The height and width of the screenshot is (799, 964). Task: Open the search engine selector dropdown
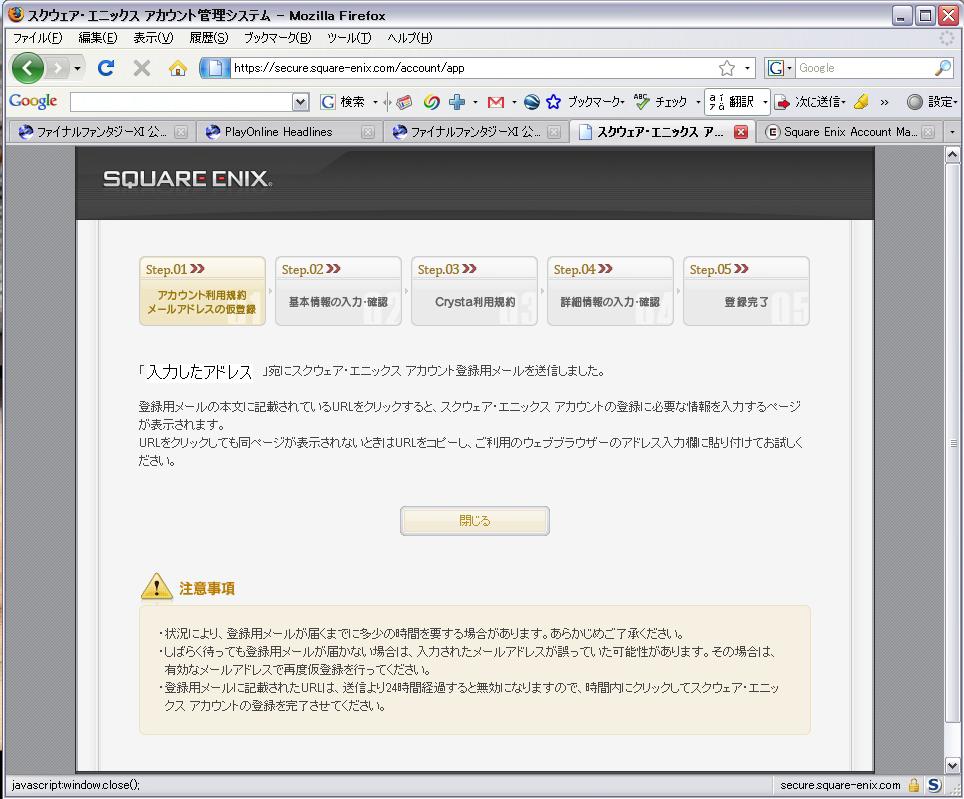tap(780, 68)
